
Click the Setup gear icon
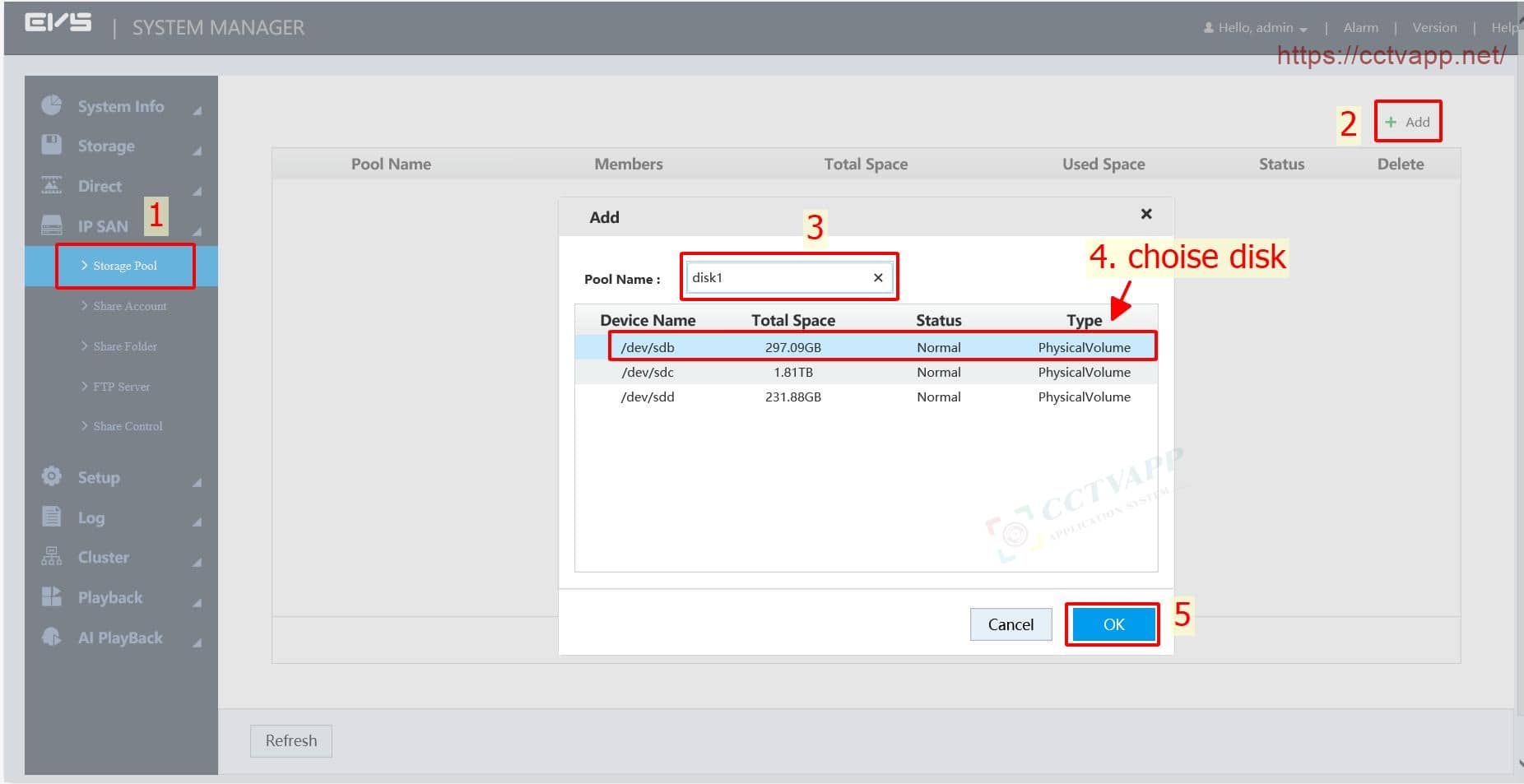coord(51,476)
